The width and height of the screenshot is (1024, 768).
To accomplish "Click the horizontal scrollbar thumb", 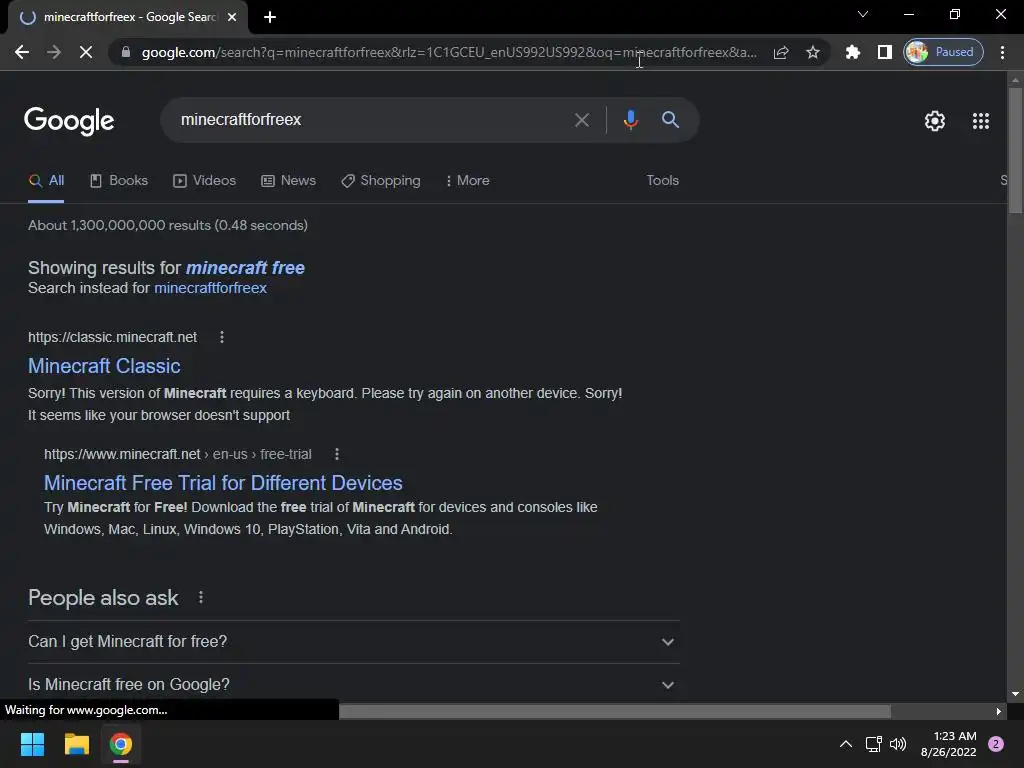I will pos(615,711).
